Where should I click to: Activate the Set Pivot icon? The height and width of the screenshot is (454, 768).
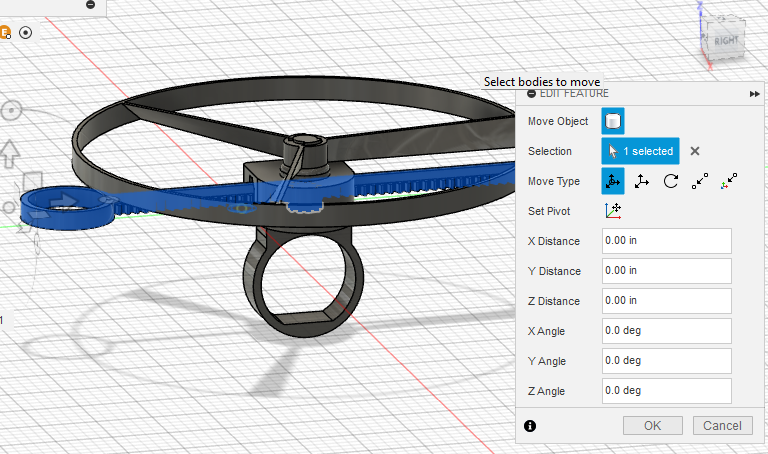click(x=613, y=211)
